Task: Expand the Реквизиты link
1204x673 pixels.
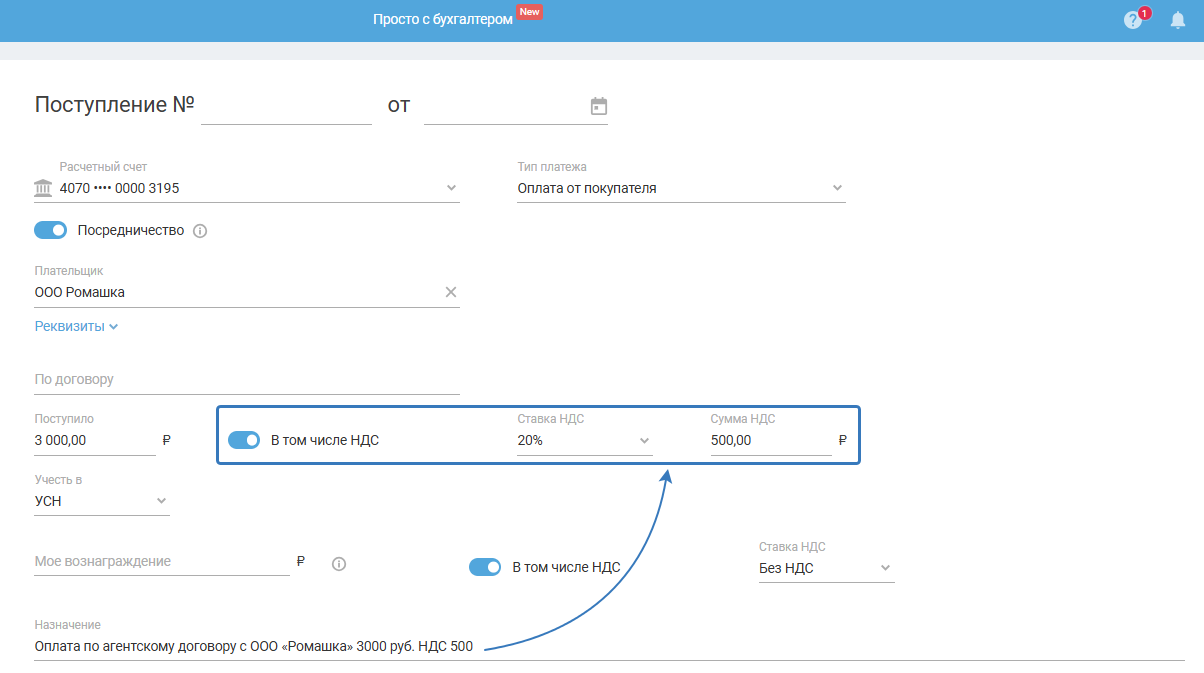Action: coord(77,326)
